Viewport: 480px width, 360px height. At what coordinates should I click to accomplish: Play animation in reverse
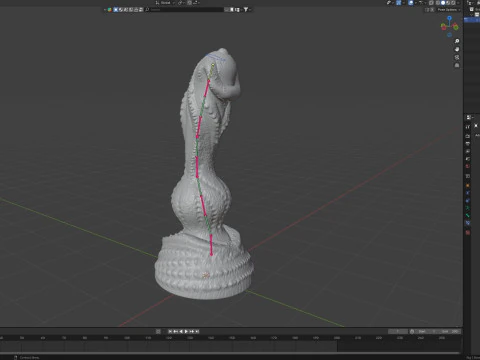pos(181,331)
